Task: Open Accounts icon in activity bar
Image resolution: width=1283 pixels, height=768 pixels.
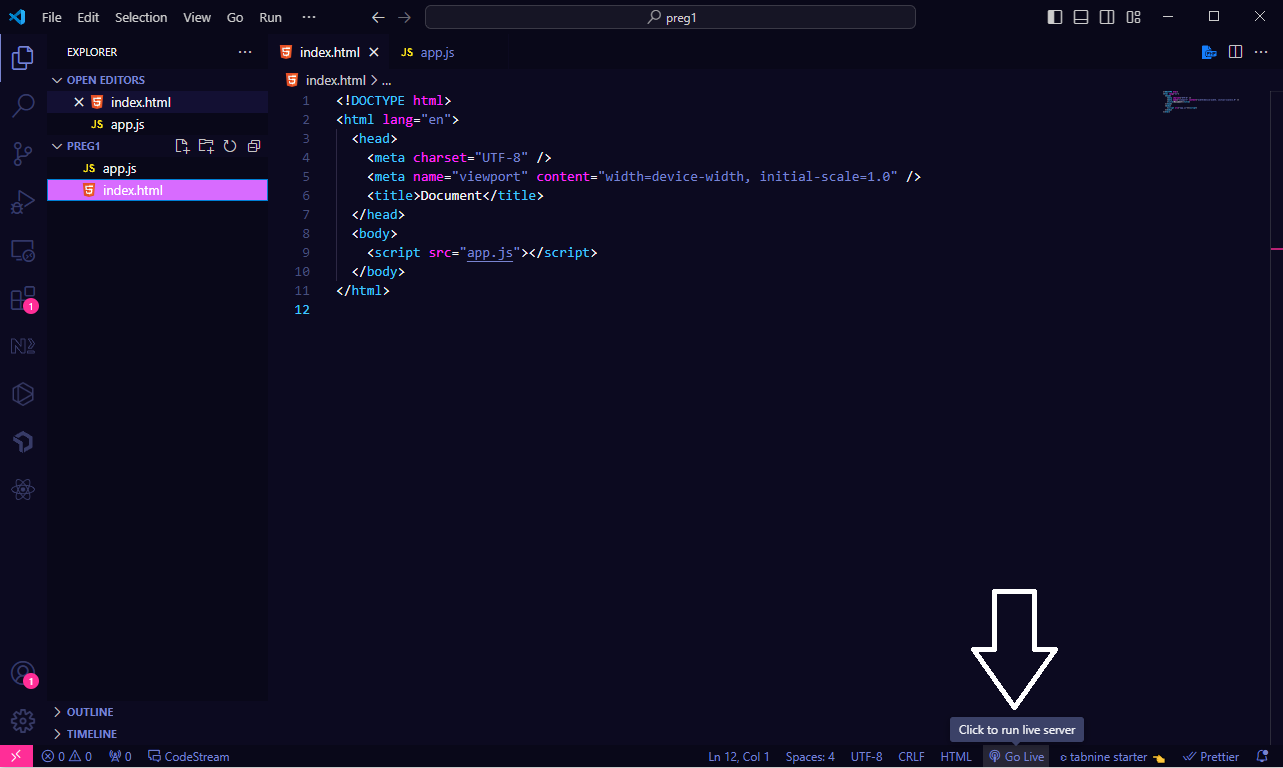Action: (x=22, y=673)
